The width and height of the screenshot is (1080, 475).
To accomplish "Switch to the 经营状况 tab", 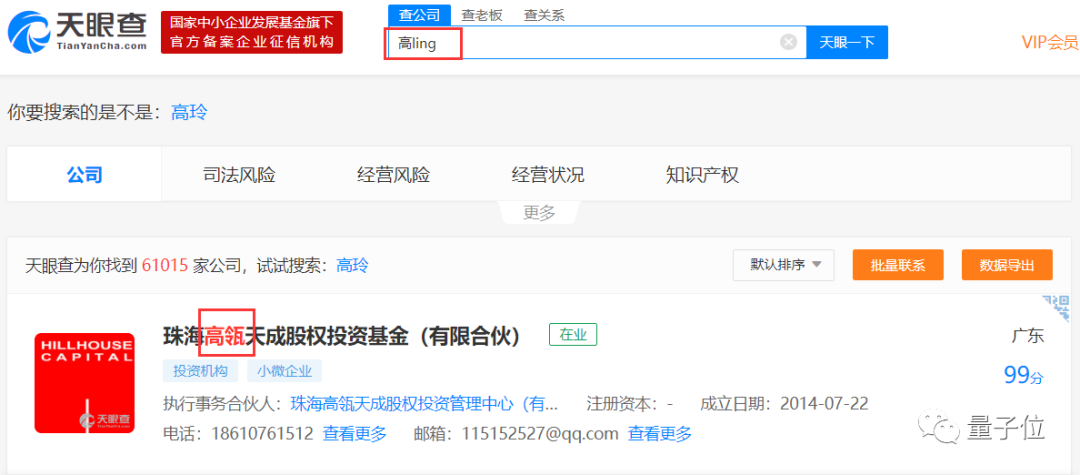I will [x=548, y=175].
